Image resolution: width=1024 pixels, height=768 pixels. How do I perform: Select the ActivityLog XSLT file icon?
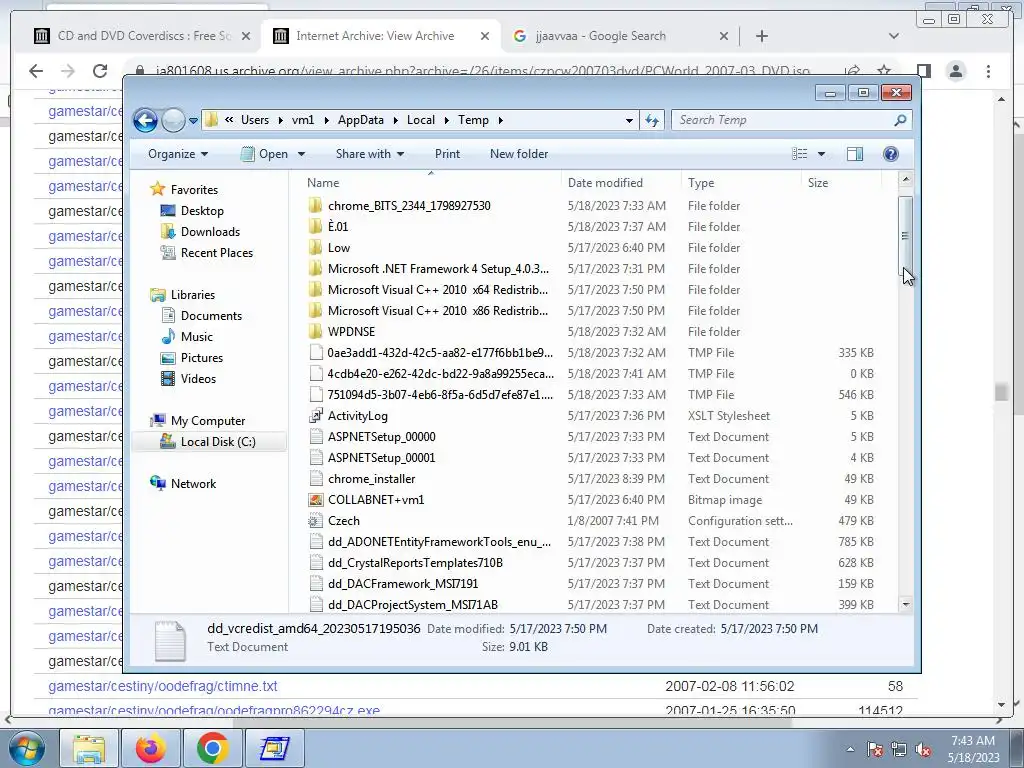(x=315, y=415)
